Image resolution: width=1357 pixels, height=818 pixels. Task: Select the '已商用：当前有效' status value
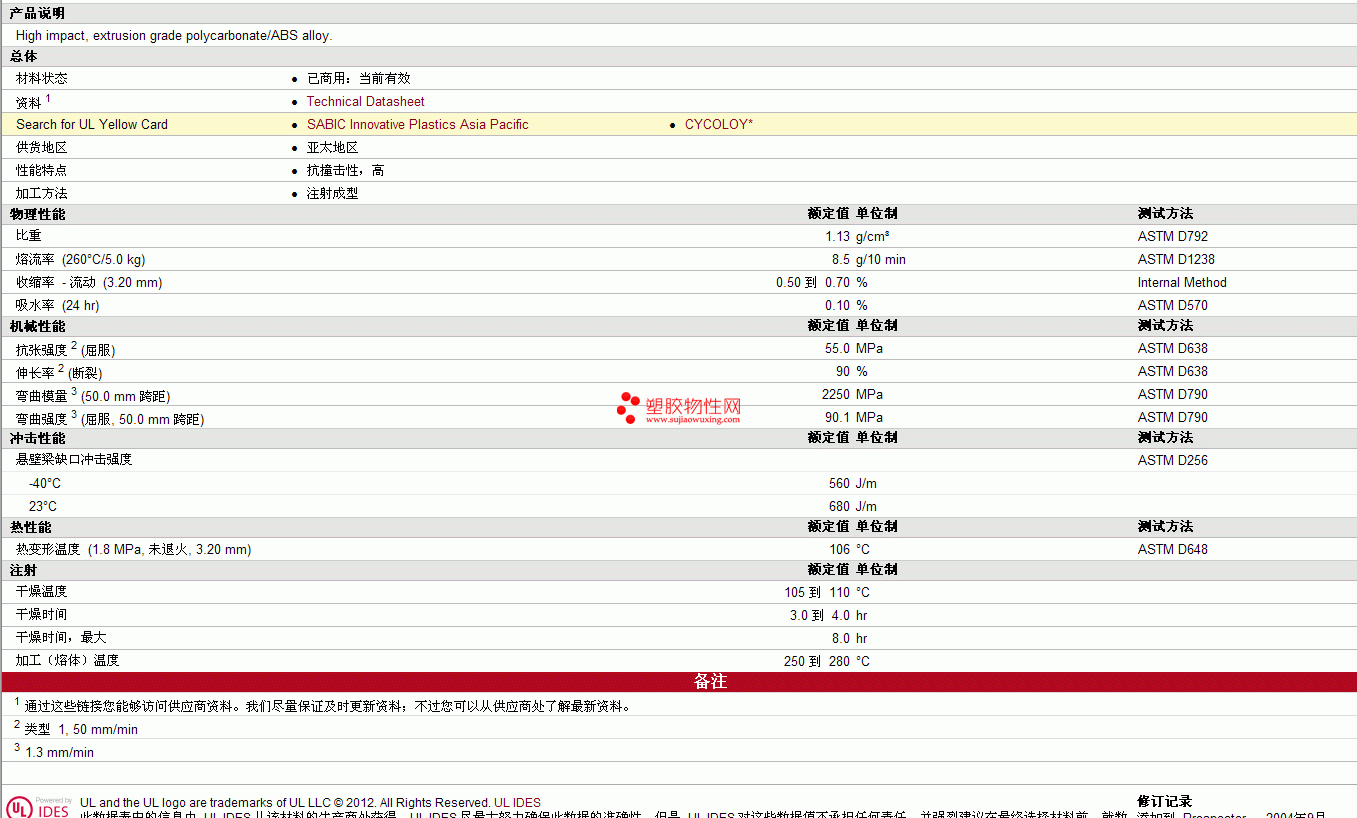358,78
